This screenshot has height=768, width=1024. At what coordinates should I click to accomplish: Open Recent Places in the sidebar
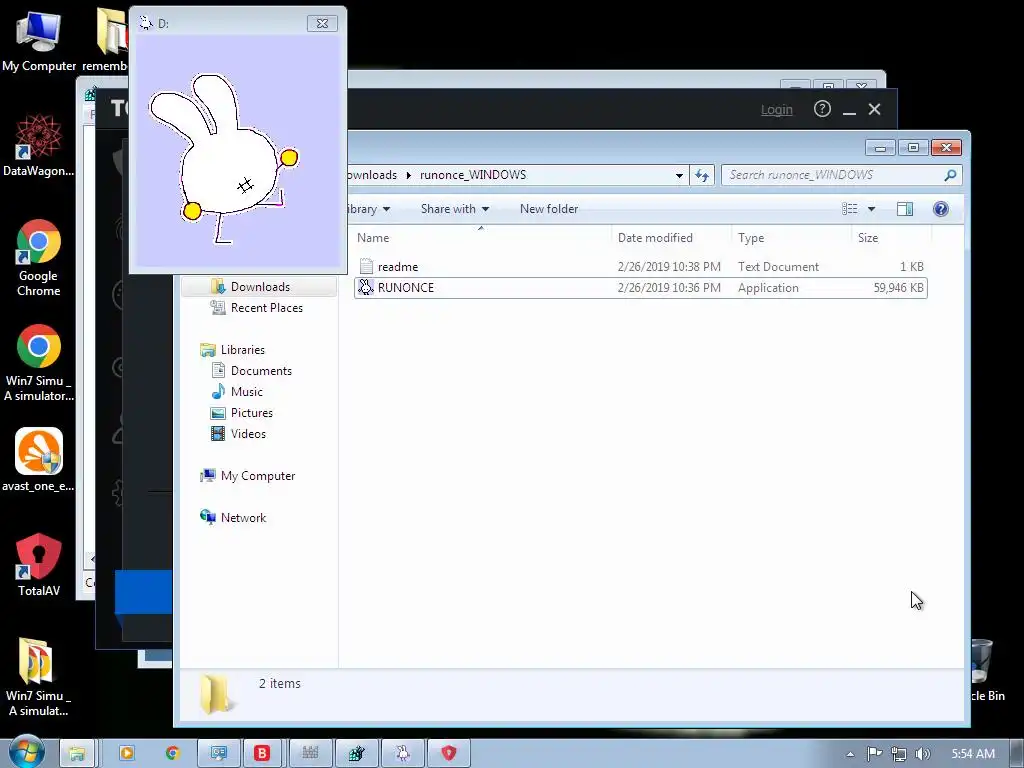tap(266, 308)
